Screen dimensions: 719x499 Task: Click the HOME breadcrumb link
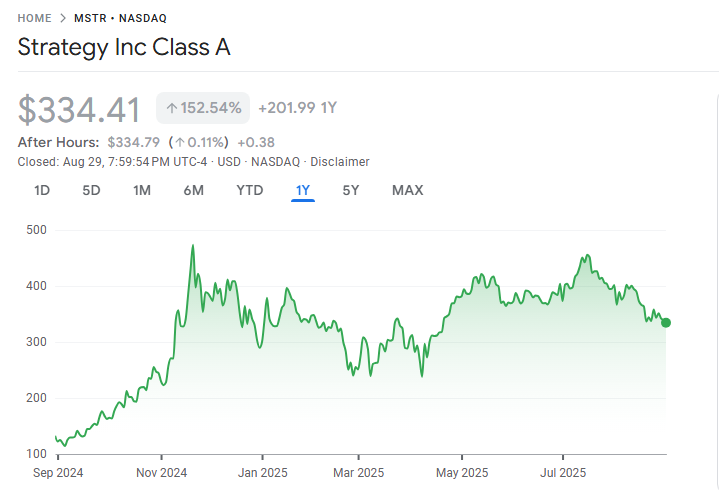tap(34, 18)
